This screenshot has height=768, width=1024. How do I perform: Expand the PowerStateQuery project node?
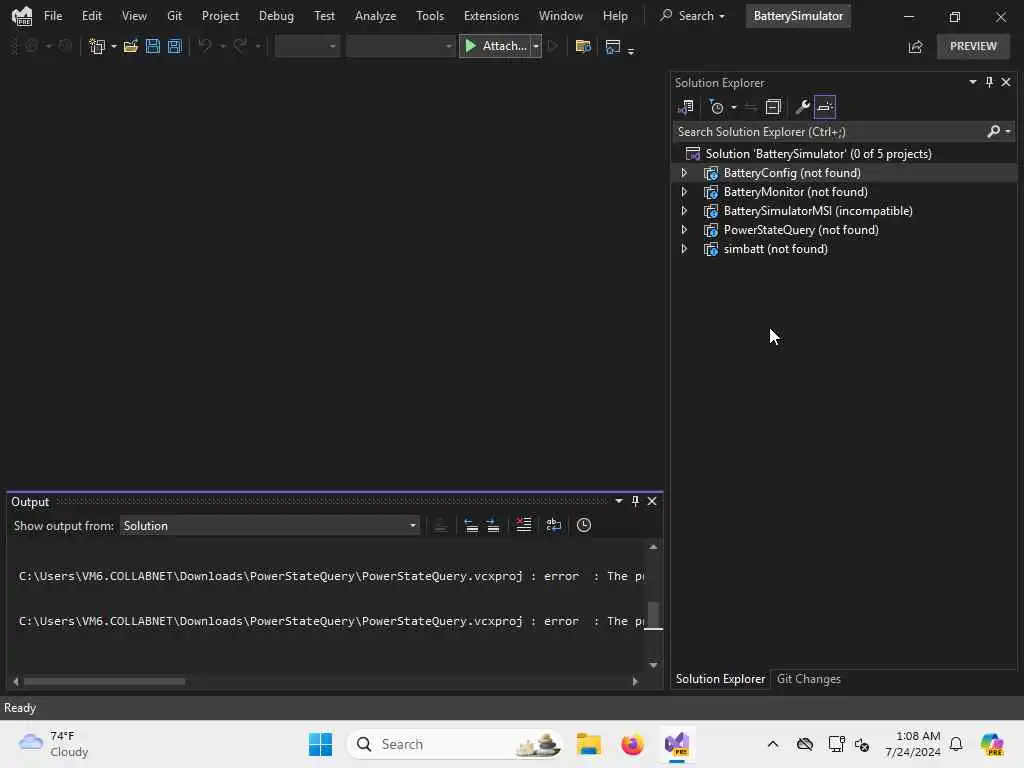coord(684,230)
